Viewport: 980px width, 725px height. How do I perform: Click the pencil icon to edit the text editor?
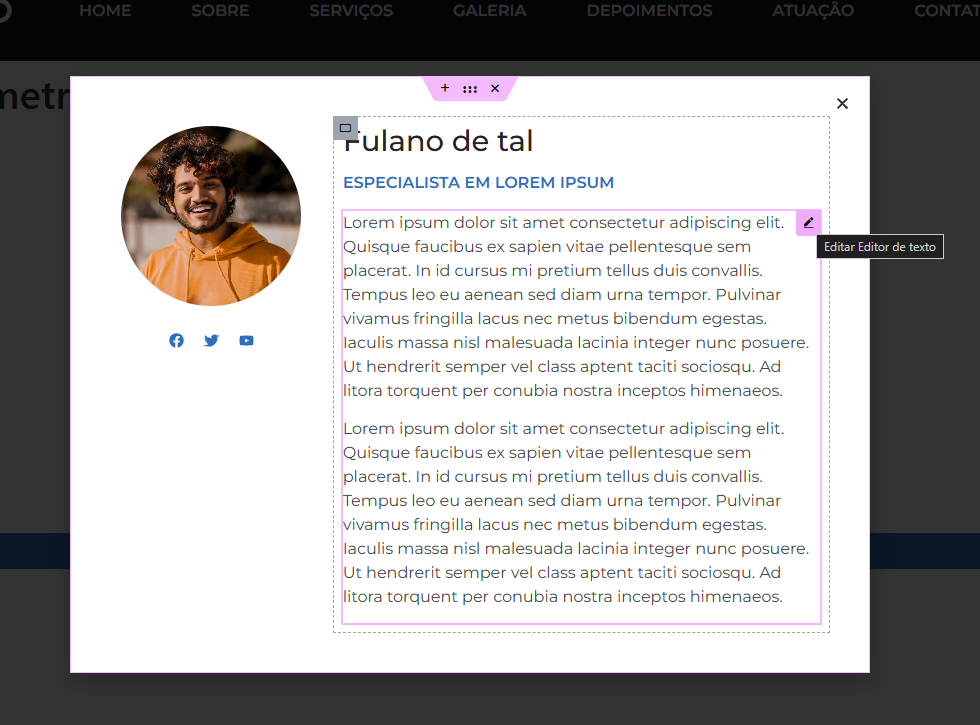click(x=808, y=222)
